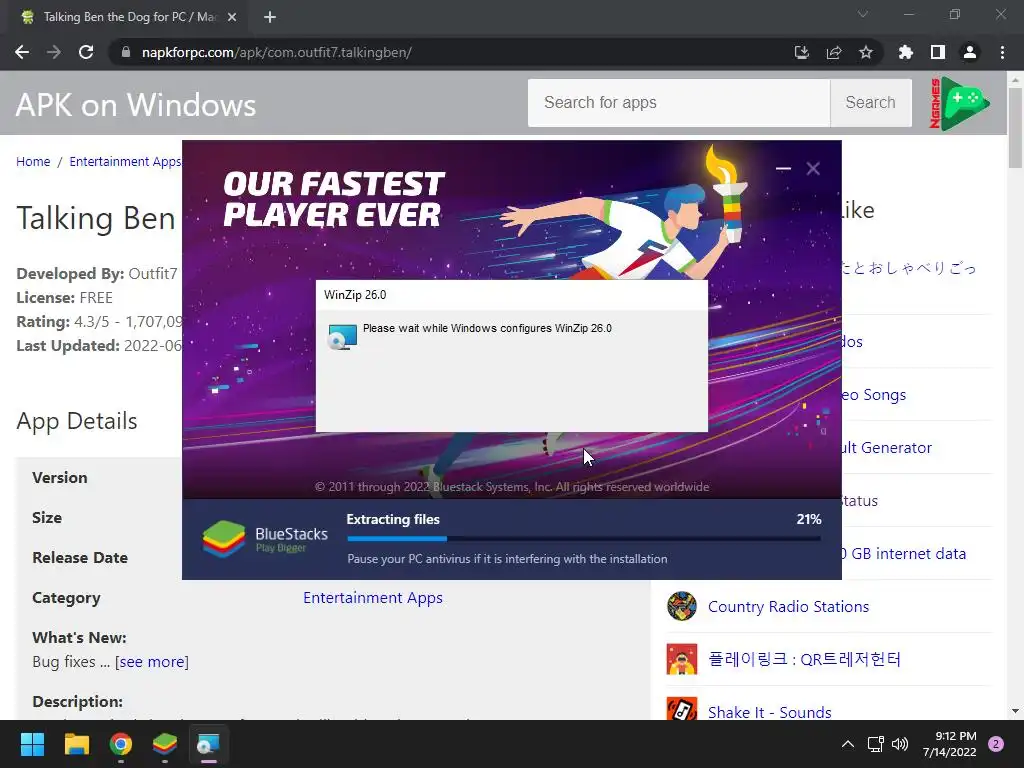Screen dimensions: 1024x768
Task: Click the NGames gamepad logo
Action: 959,103
